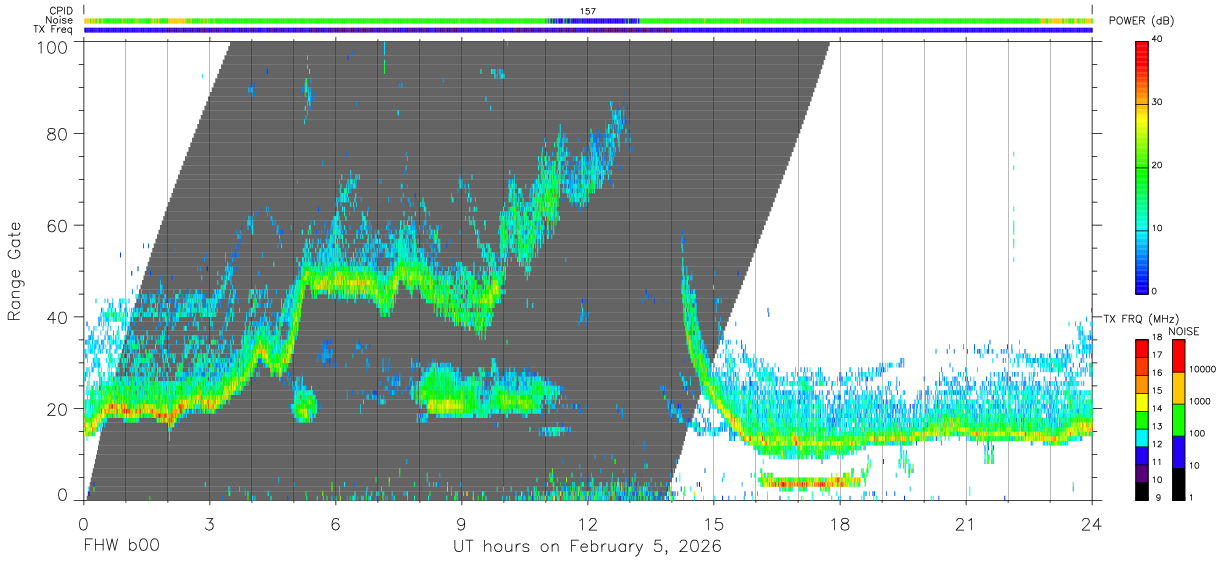Click the 12 label on the frequency scale
The height and width of the screenshot is (567, 1228).
click(1157, 444)
